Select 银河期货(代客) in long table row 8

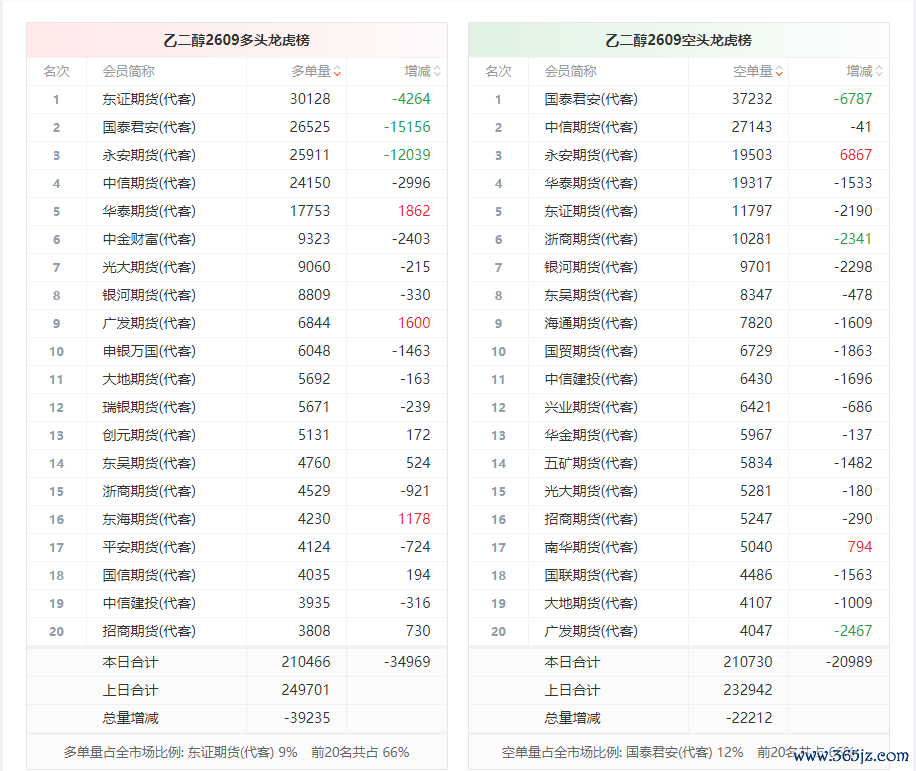tap(149, 296)
